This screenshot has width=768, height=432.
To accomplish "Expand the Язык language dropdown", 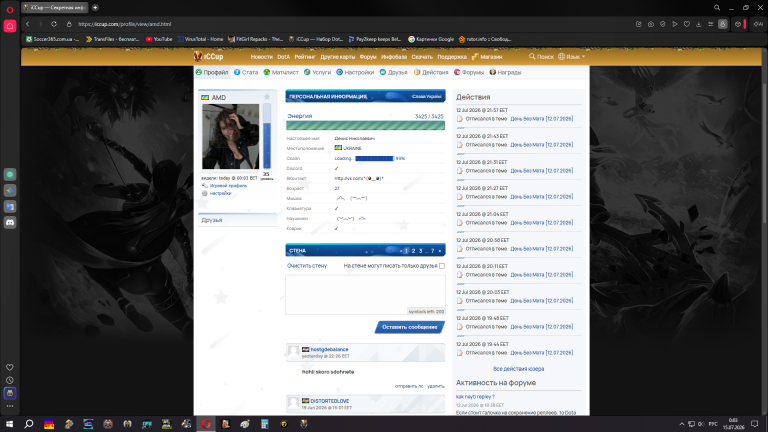I will coord(572,57).
